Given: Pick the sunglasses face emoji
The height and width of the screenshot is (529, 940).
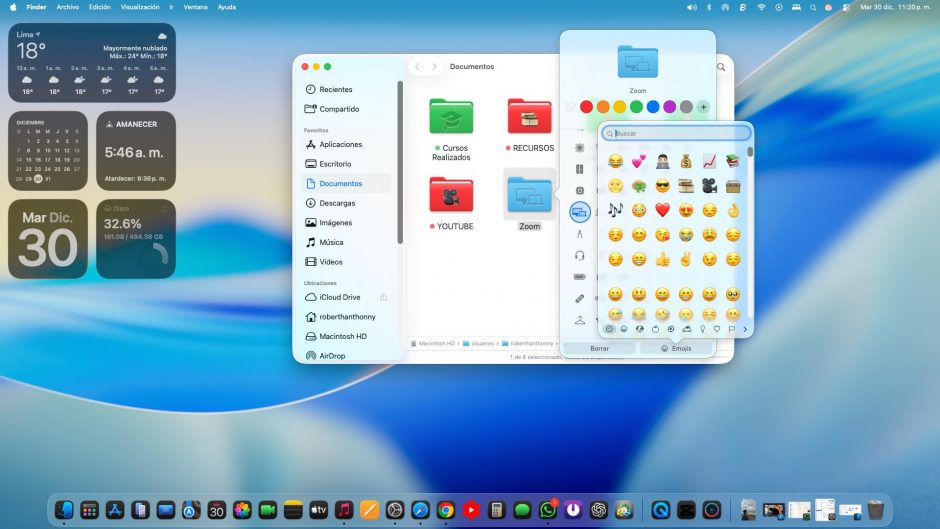Looking at the screenshot, I should (x=662, y=186).
